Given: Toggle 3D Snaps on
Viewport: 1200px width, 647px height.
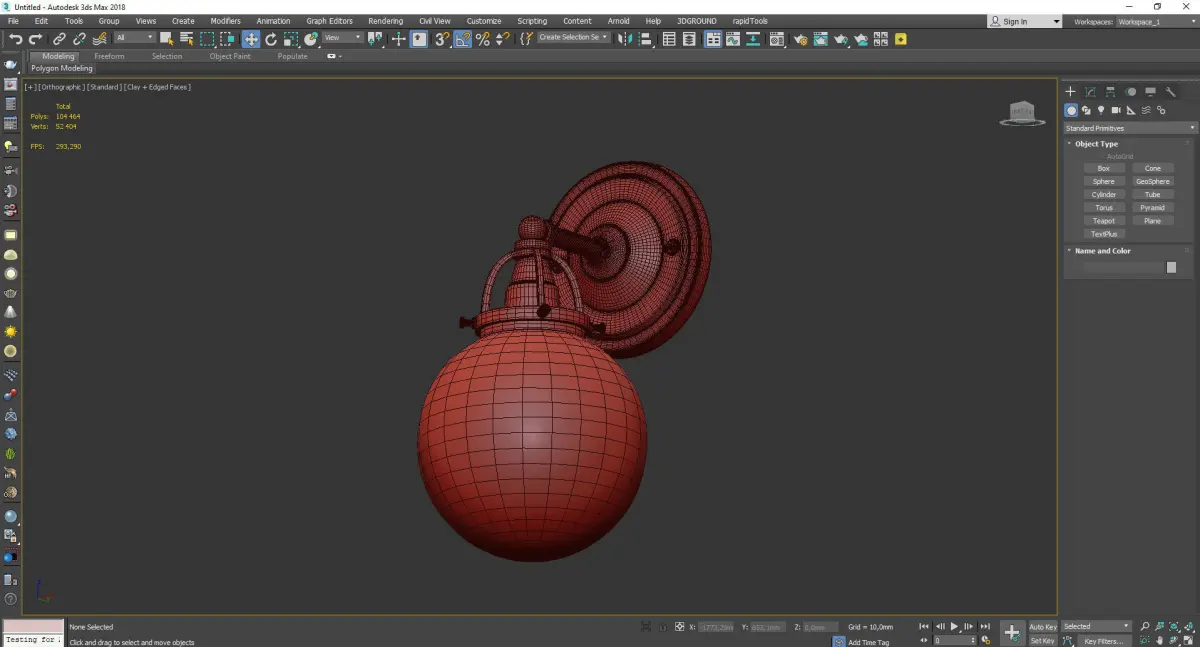Looking at the screenshot, I should tap(441, 39).
